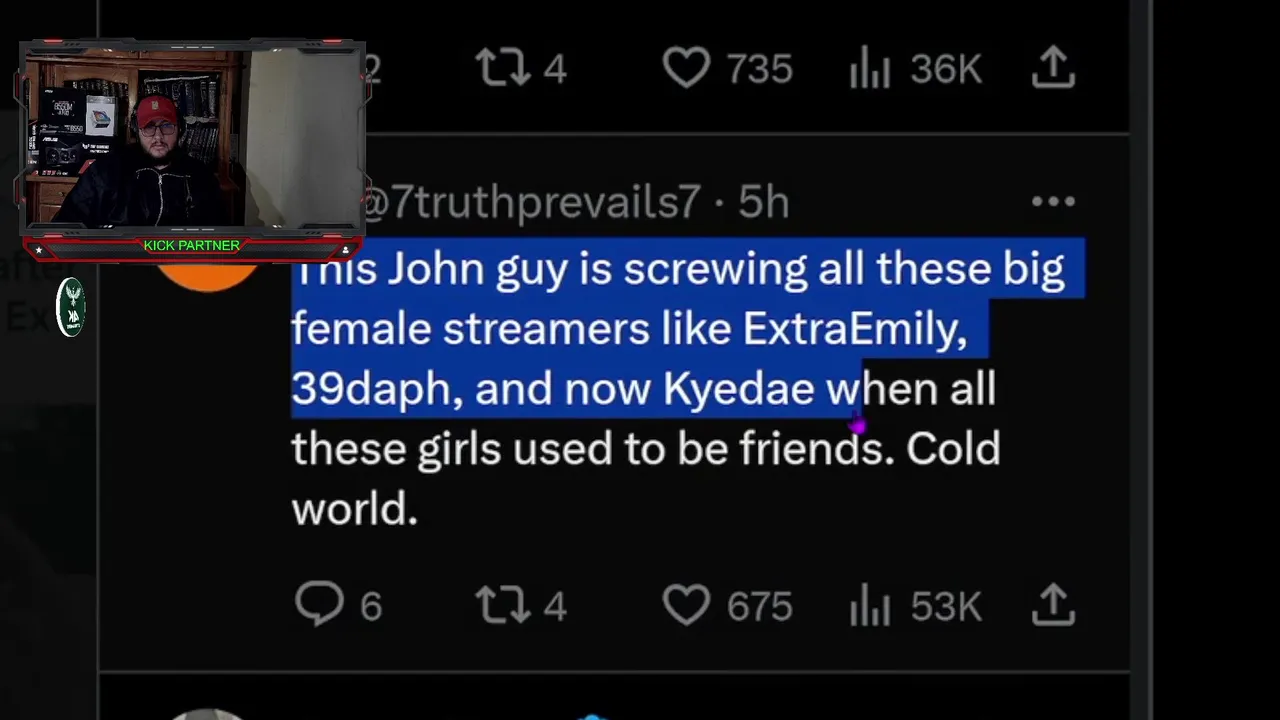Like the post with 675 likes
Viewport: 1280px width, 720px height.
(686, 605)
